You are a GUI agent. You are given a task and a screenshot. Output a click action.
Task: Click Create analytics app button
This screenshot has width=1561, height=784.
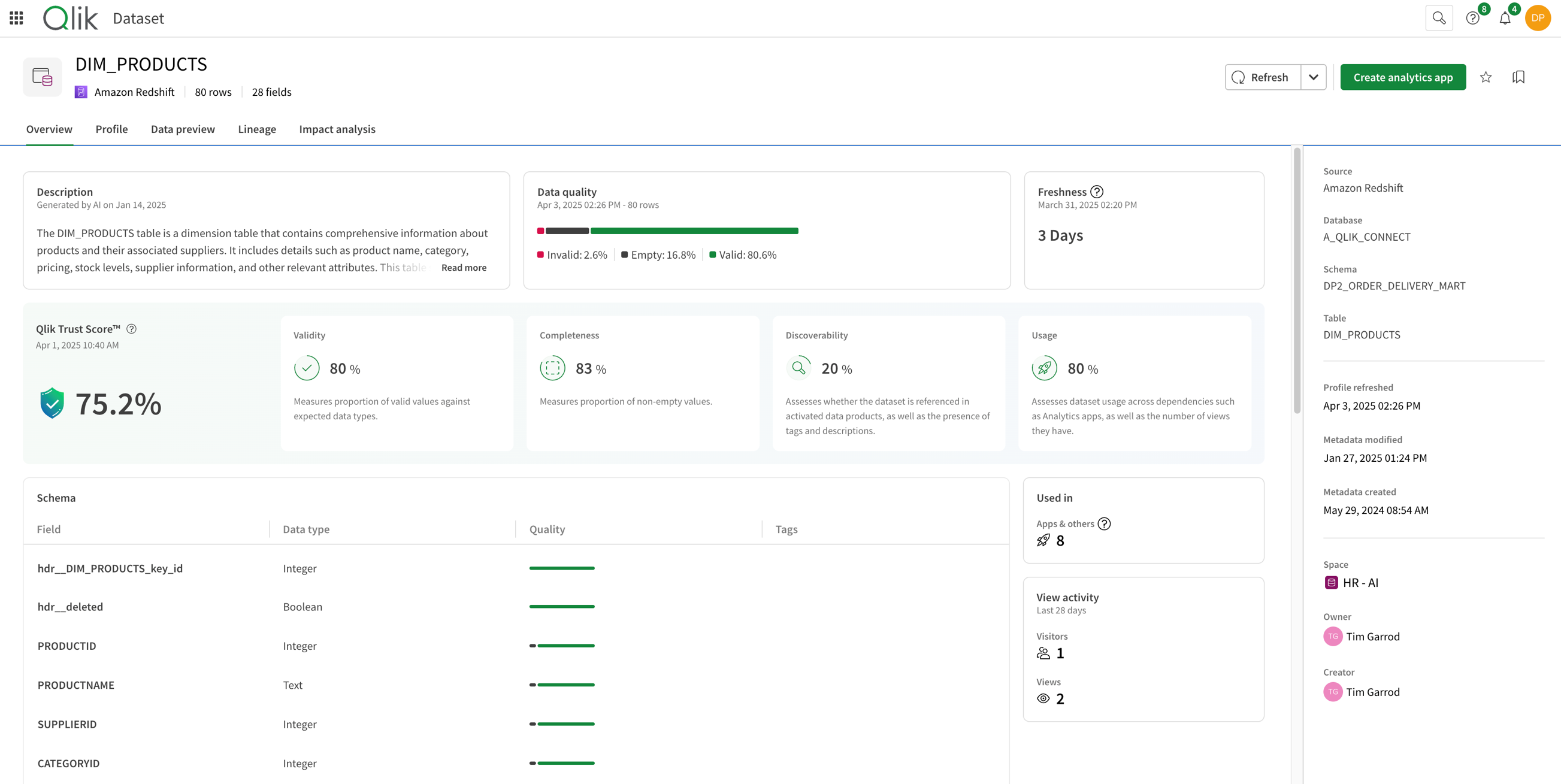tap(1403, 77)
